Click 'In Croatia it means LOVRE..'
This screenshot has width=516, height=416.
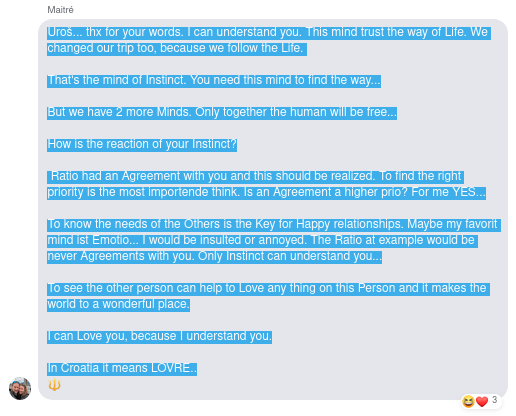point(122,368)
